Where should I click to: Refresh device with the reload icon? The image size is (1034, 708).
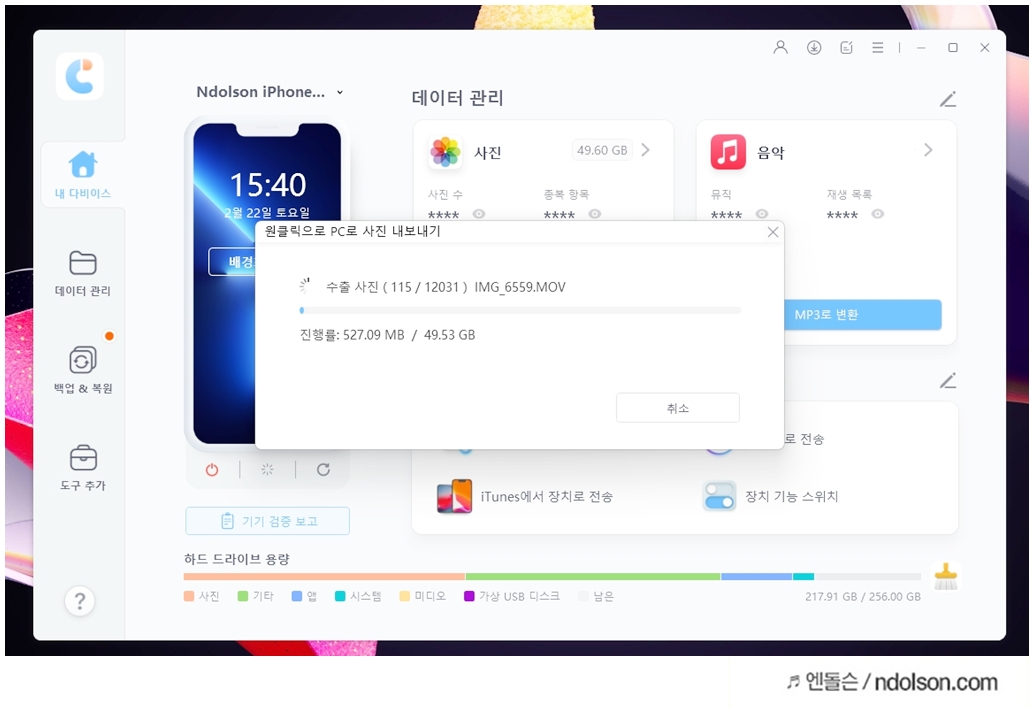(323, 470)
